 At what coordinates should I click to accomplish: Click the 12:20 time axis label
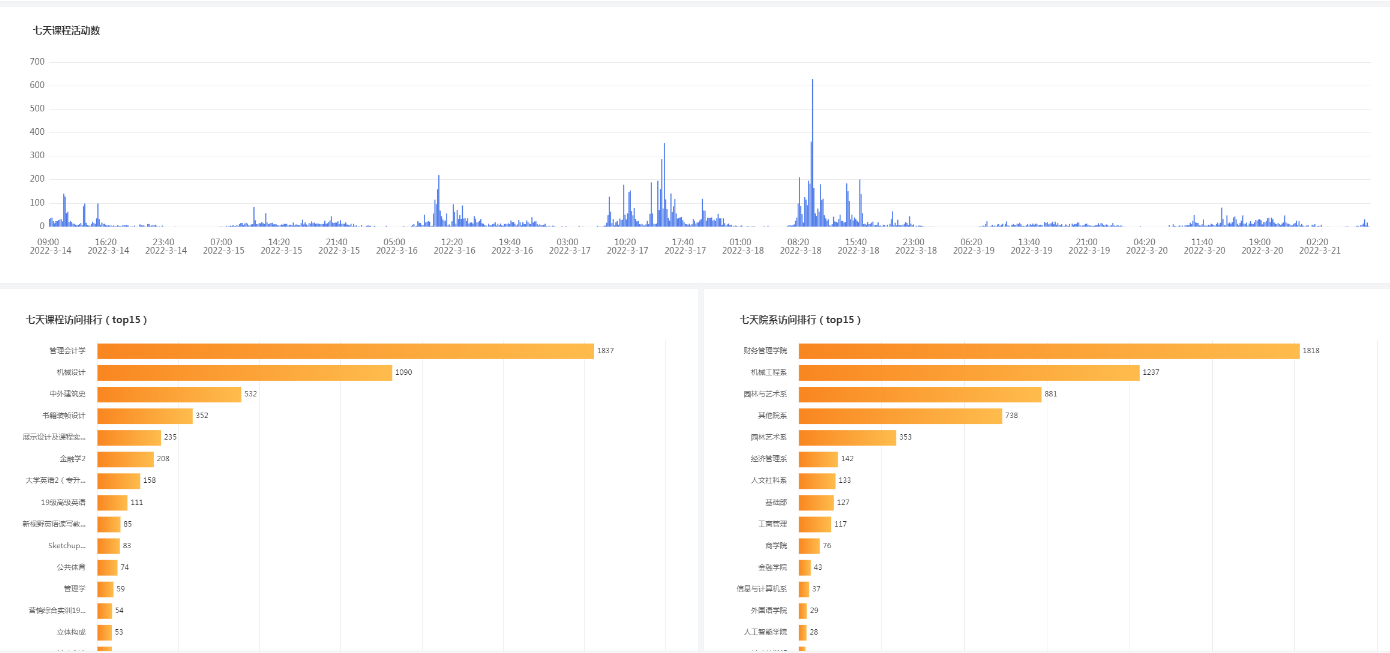pyautogui.click(x=452, y=242)
